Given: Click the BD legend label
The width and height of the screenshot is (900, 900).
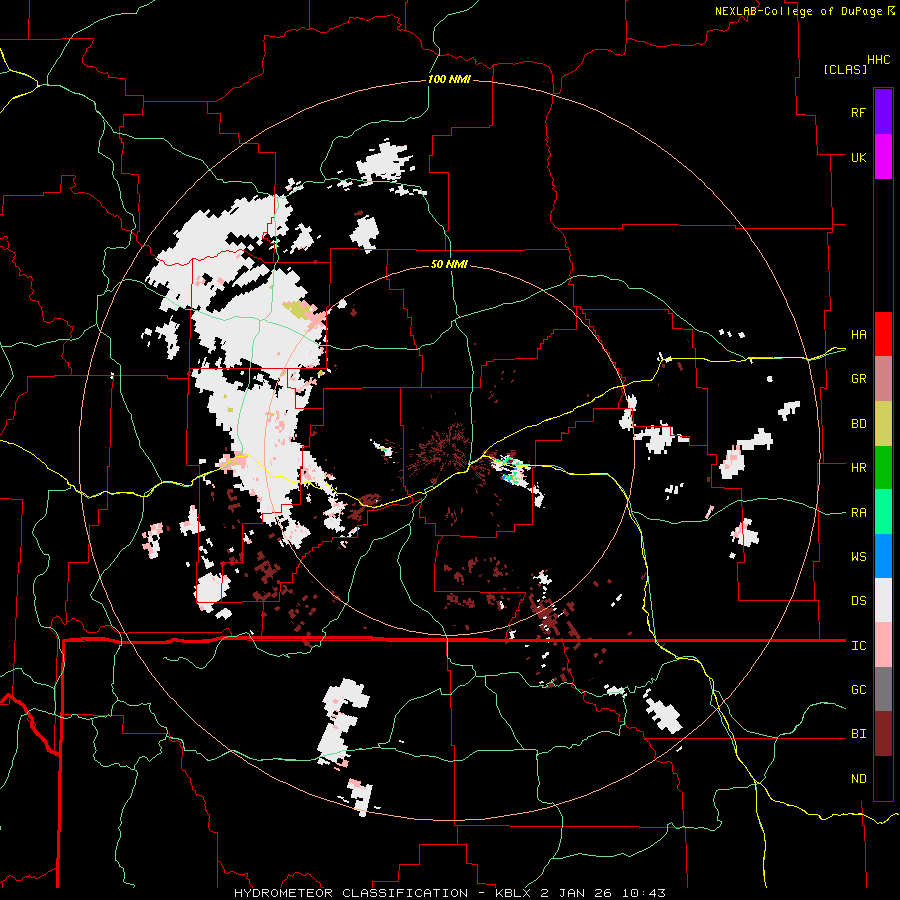Looking at the screenshot, I should pos(858,424).
